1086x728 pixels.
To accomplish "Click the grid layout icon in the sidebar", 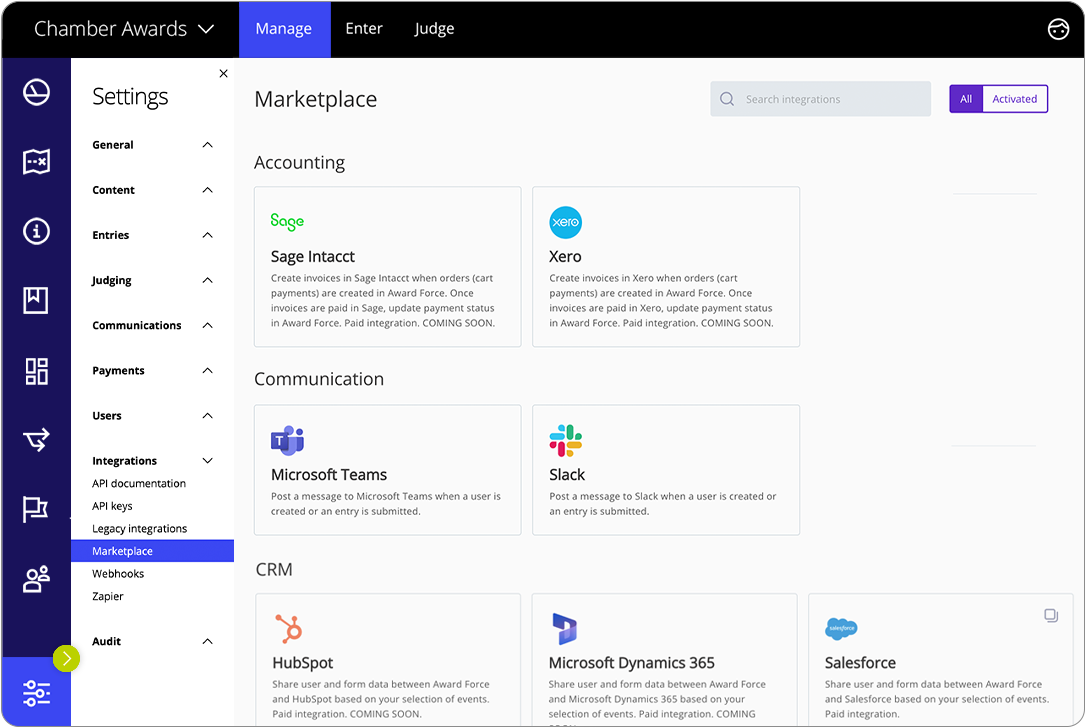I will point(36,371).
